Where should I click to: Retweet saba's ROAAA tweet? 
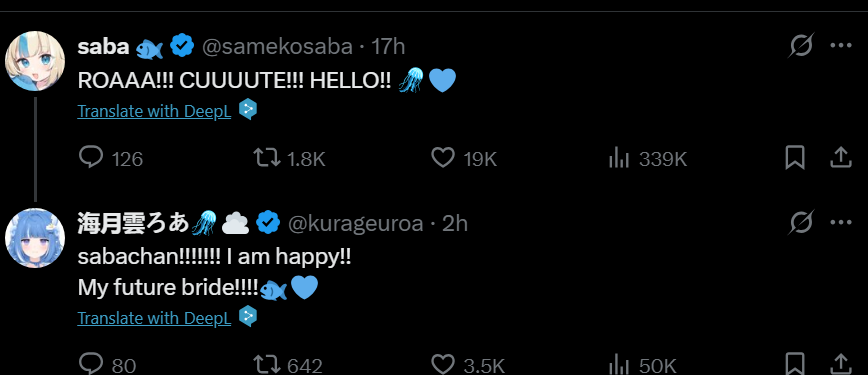tap(289, 159)
